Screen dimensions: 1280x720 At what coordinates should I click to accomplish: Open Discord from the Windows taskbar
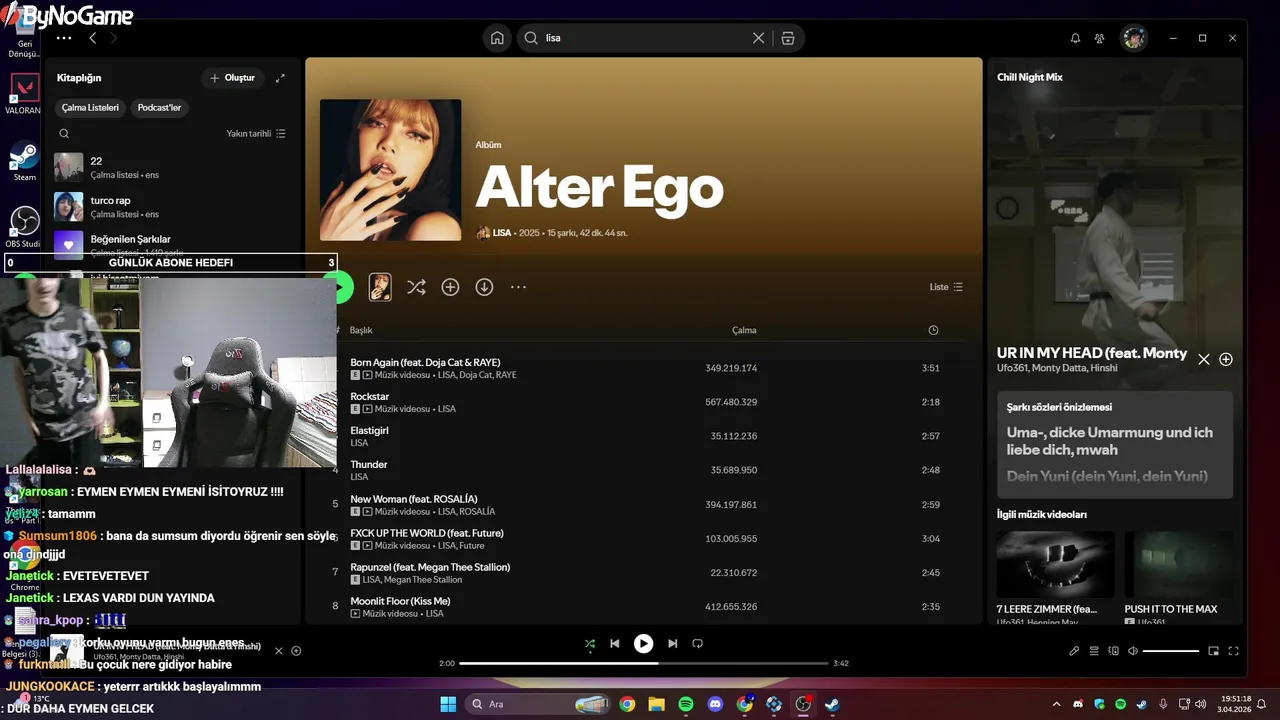(715, 704)
